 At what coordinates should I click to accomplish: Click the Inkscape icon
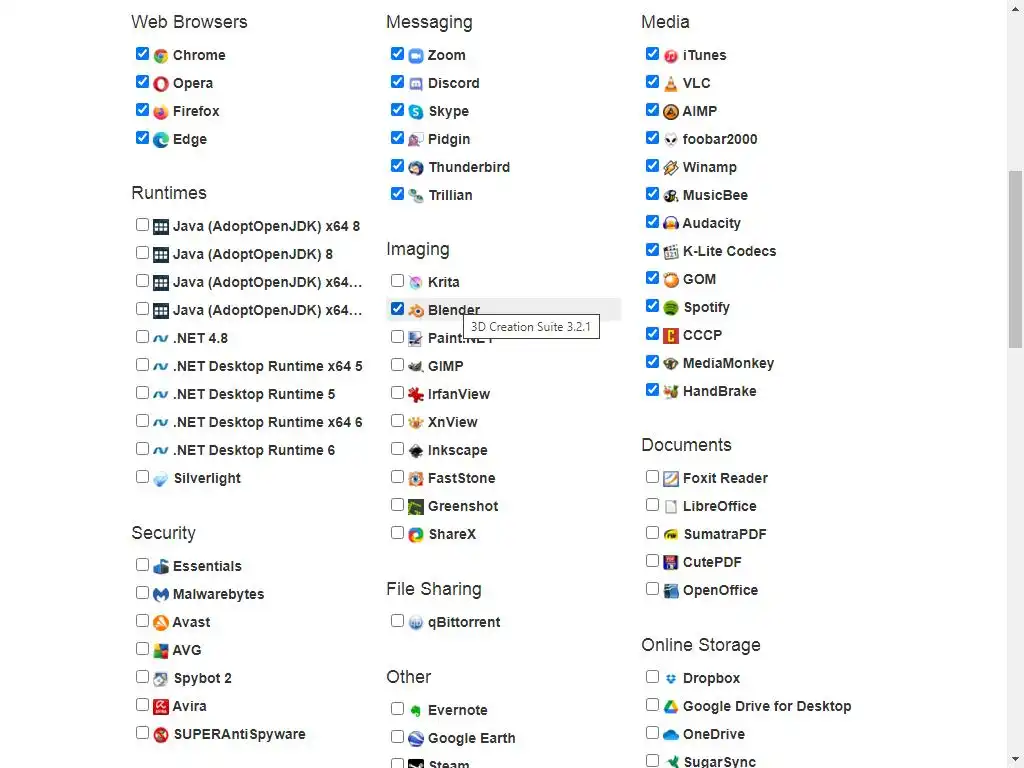tap(416, 451)
